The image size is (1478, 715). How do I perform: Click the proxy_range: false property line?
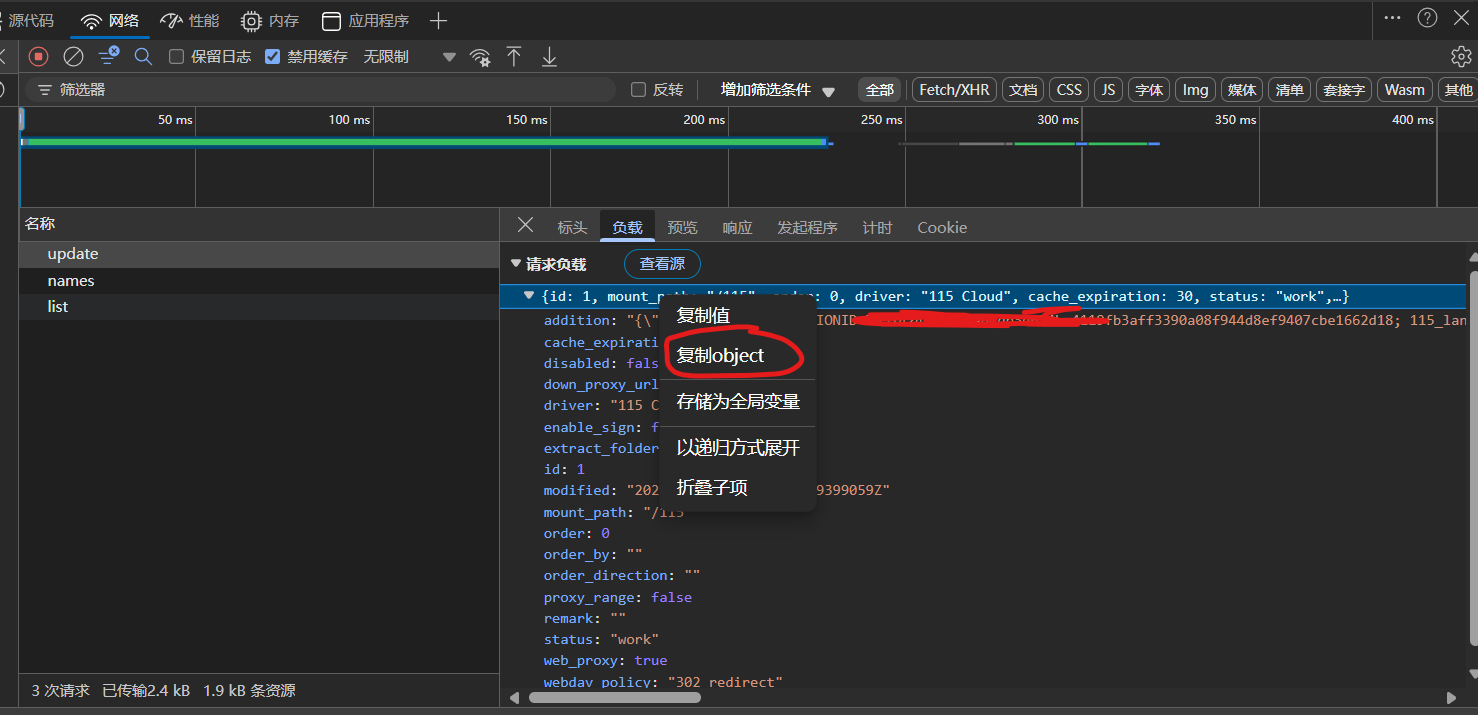tap(617, 597)
